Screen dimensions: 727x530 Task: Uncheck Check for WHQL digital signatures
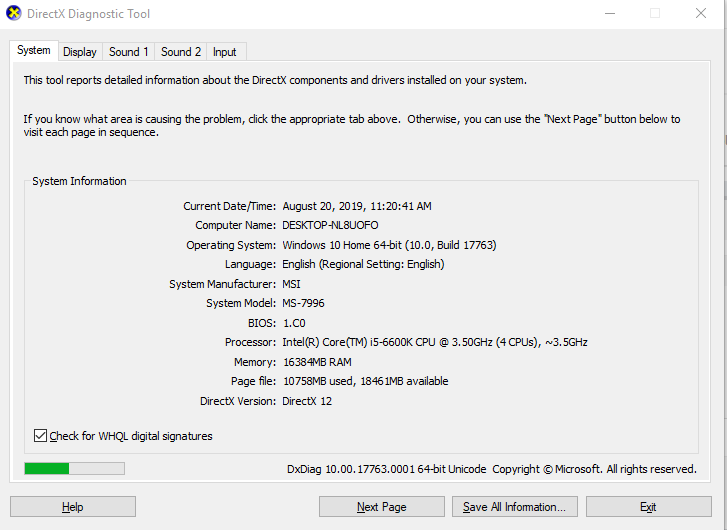point(40,435)
